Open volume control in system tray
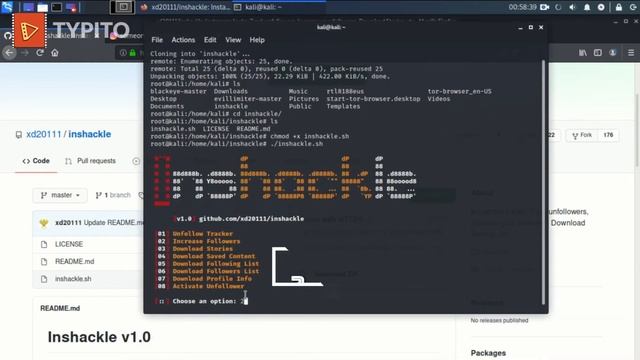 click(572, 7)
